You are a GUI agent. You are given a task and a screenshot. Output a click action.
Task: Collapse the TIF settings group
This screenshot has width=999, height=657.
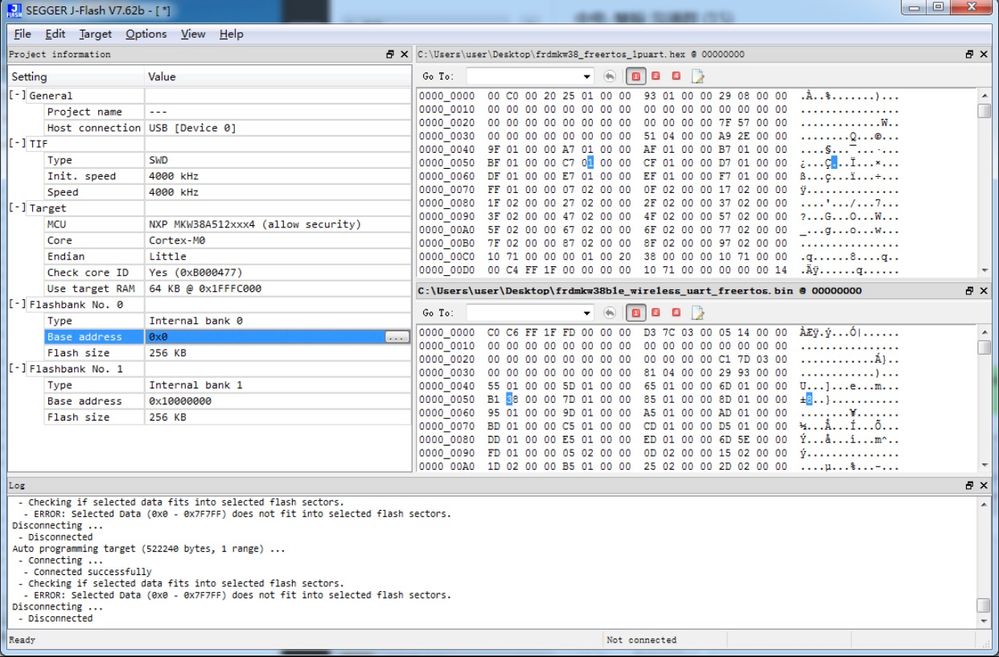pyautogui.click(x=17, y=144)
